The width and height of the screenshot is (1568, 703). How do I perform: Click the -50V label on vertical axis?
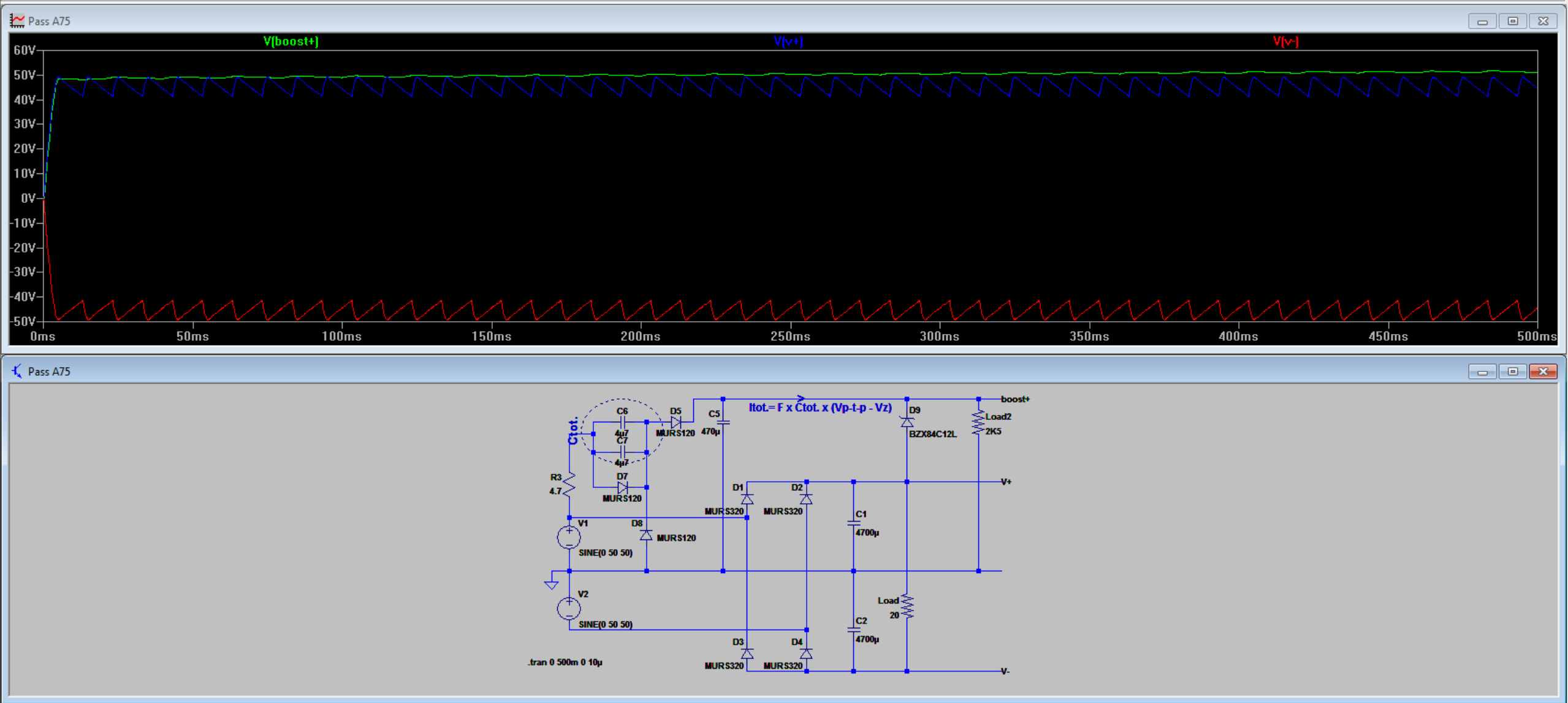tap(23, 321)
